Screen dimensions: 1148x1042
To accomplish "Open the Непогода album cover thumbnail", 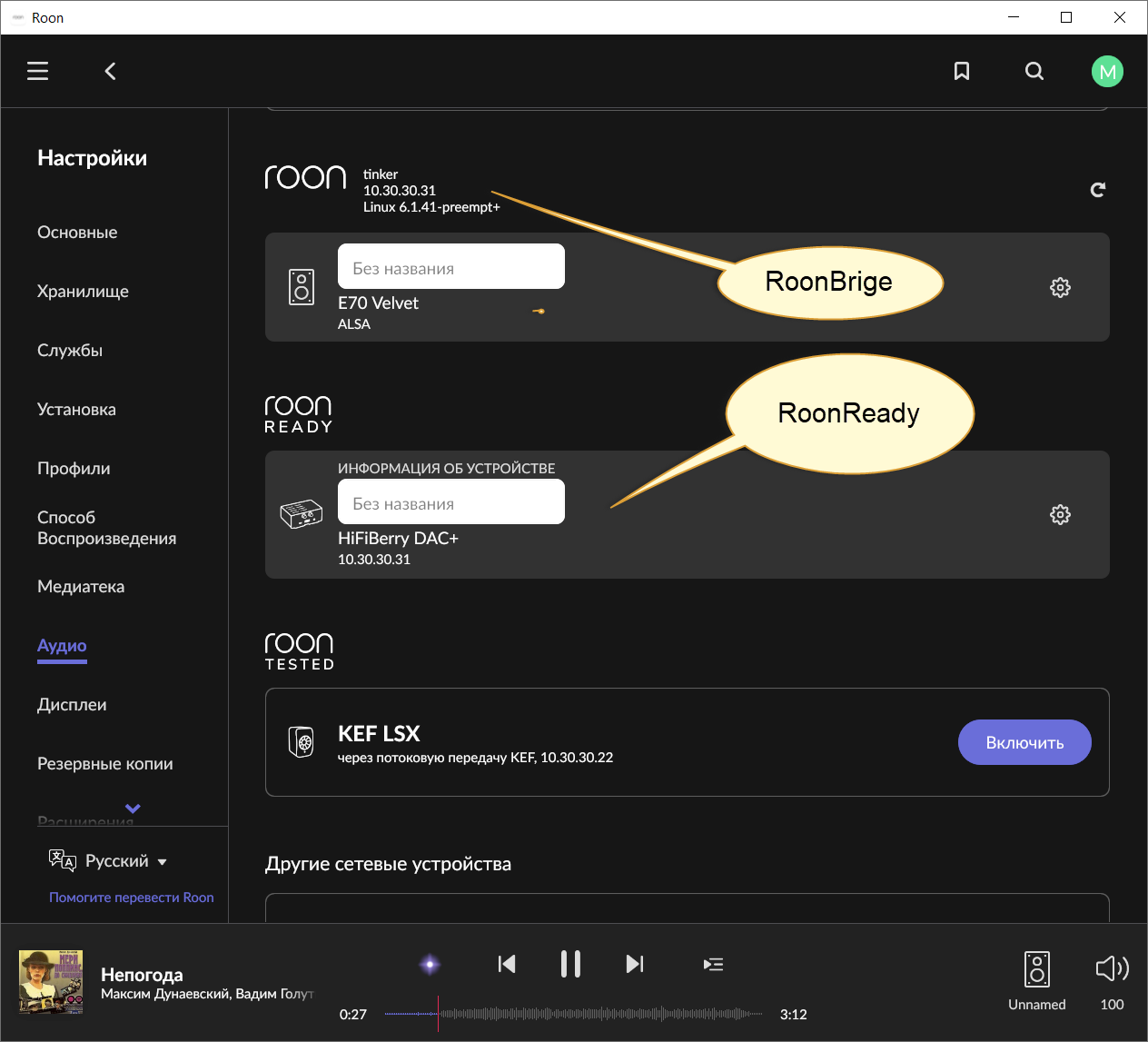I will point(52,982).
